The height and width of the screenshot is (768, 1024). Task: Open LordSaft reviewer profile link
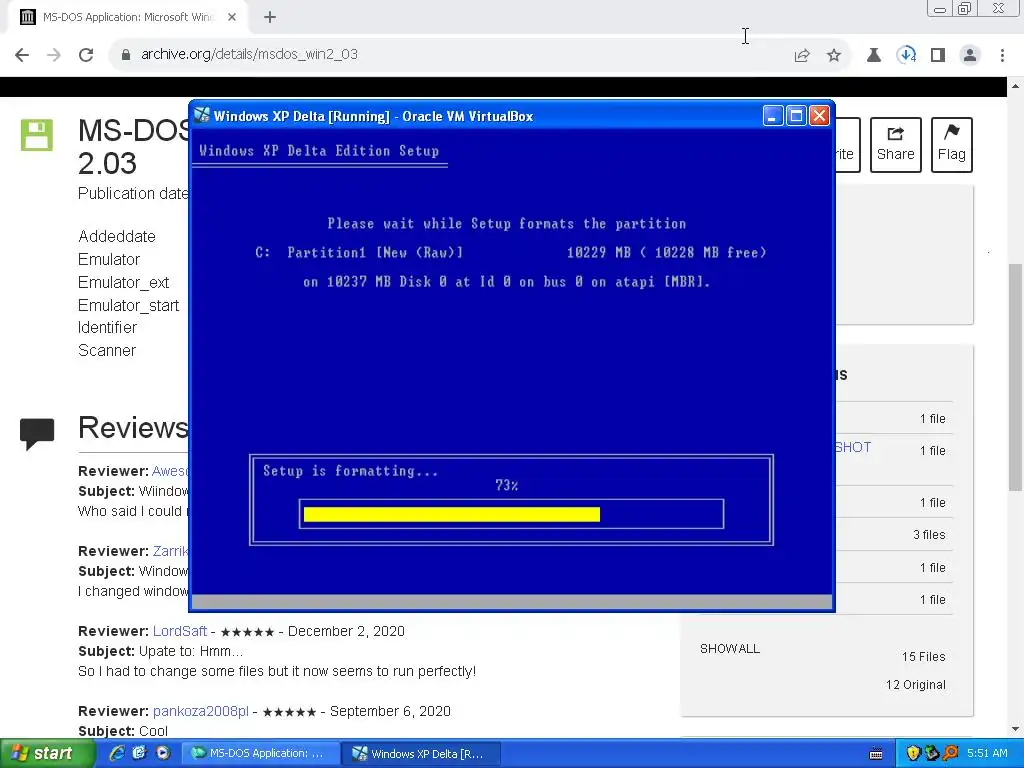tap(180, 632)
